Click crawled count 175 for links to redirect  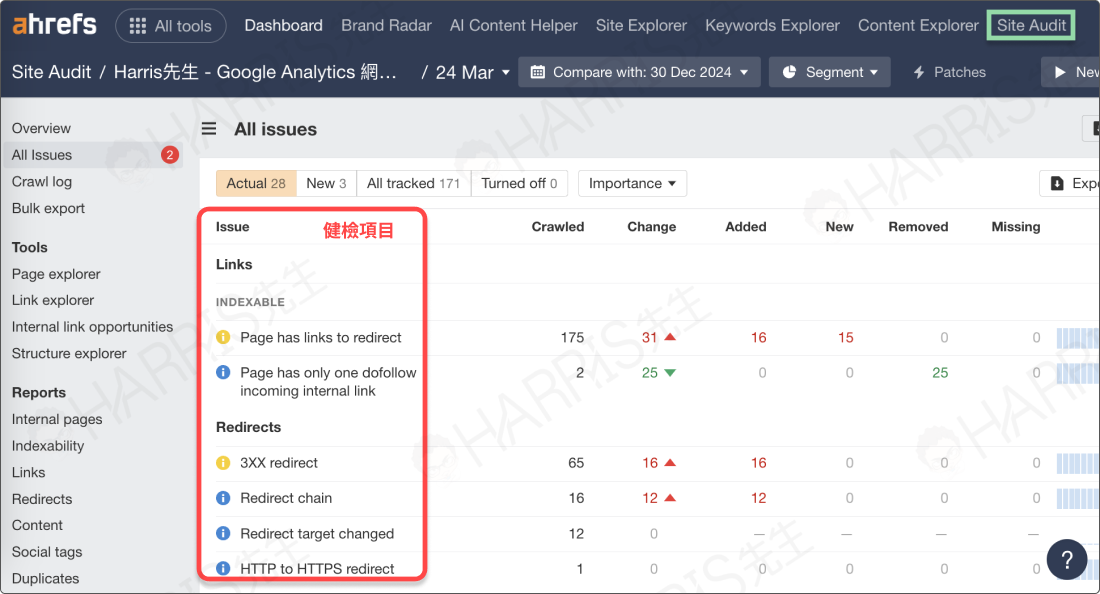coord(572,337)
